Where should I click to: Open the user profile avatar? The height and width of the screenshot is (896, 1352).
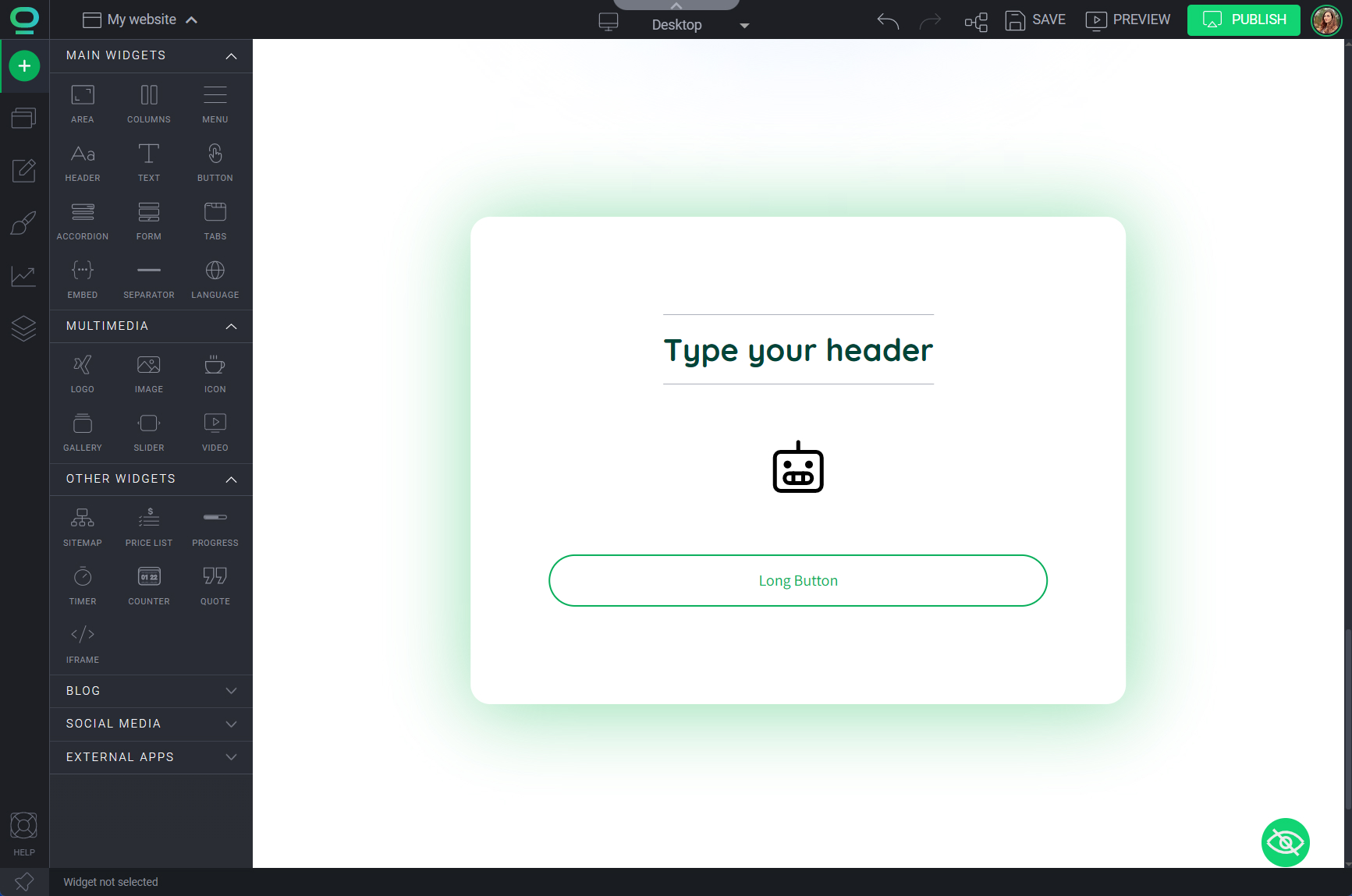point(1326,20)
